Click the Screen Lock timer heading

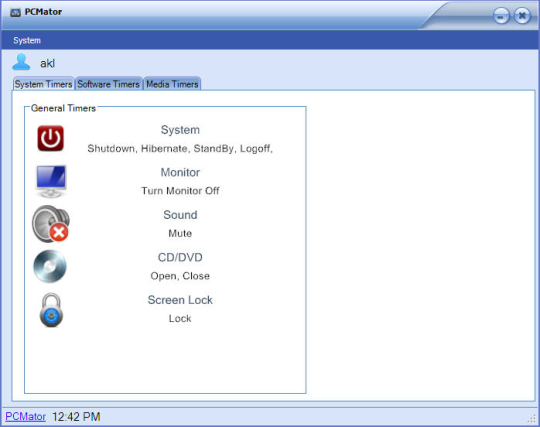[x=180, y=300]
